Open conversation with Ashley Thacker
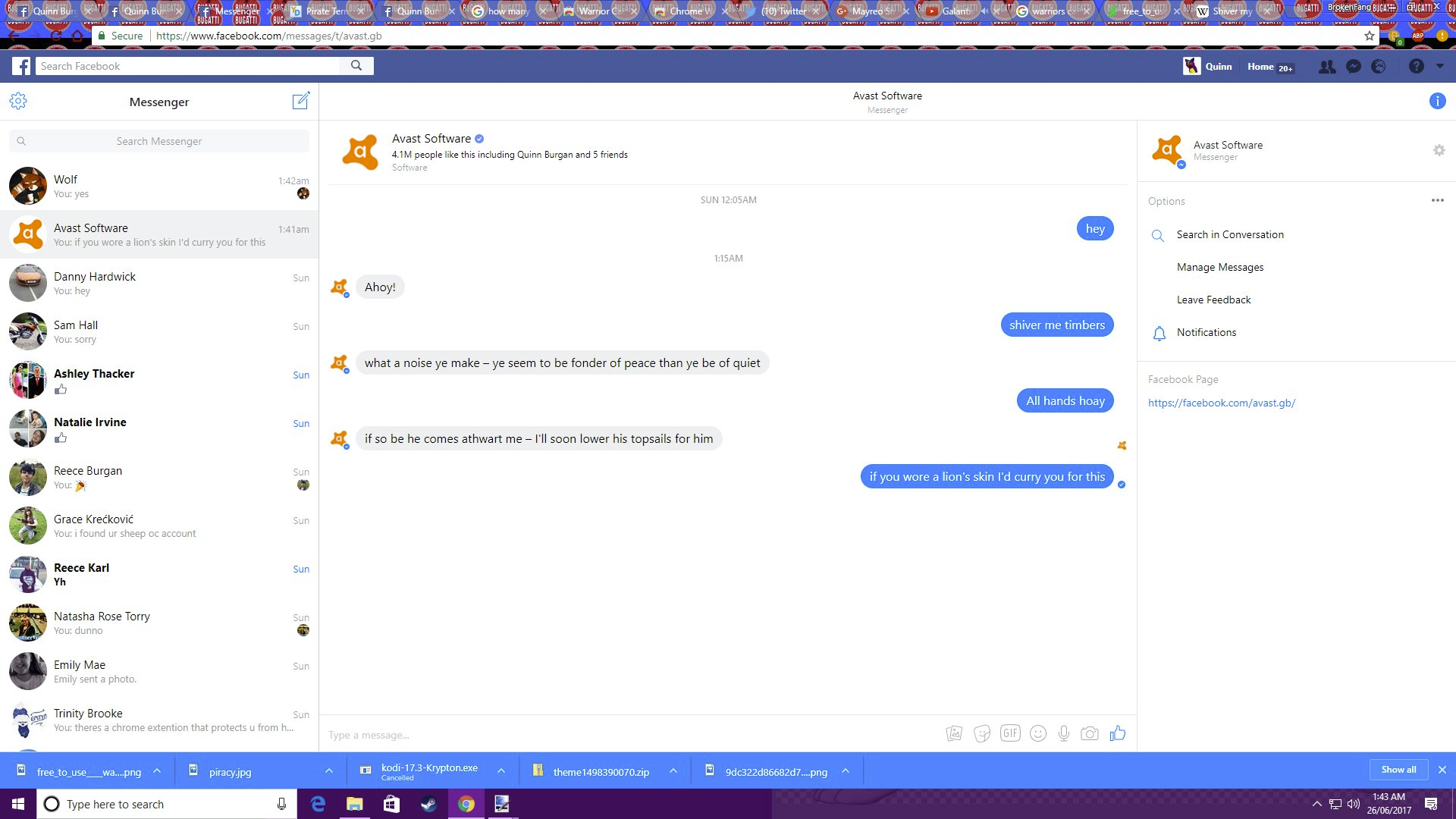The image size is (1456, 819). coord(159,380)
